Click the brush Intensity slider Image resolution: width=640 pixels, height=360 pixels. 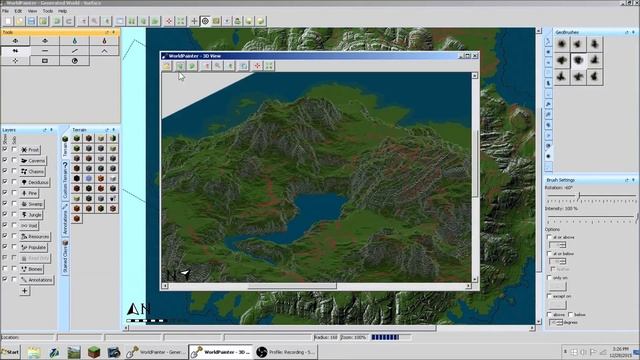pos(591,217)
